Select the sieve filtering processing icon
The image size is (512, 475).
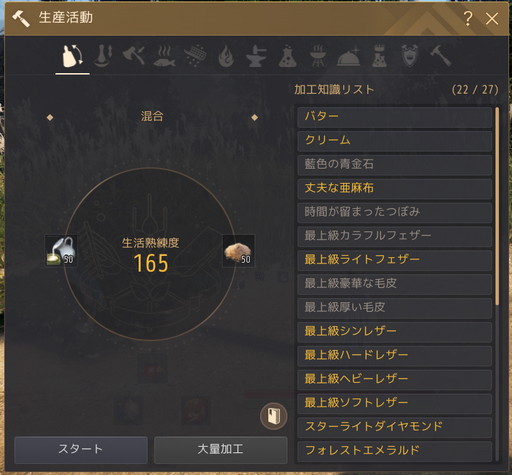195,56
